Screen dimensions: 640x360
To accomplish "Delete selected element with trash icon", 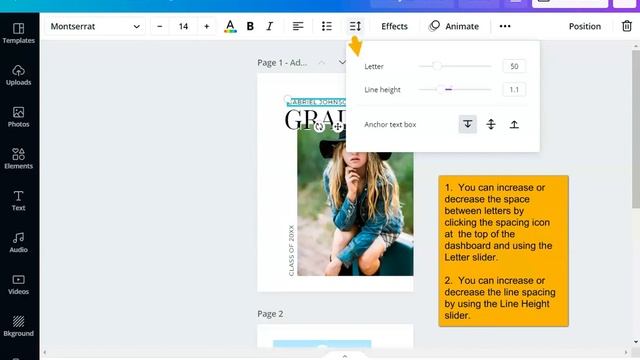I will (x=627, y=27).
